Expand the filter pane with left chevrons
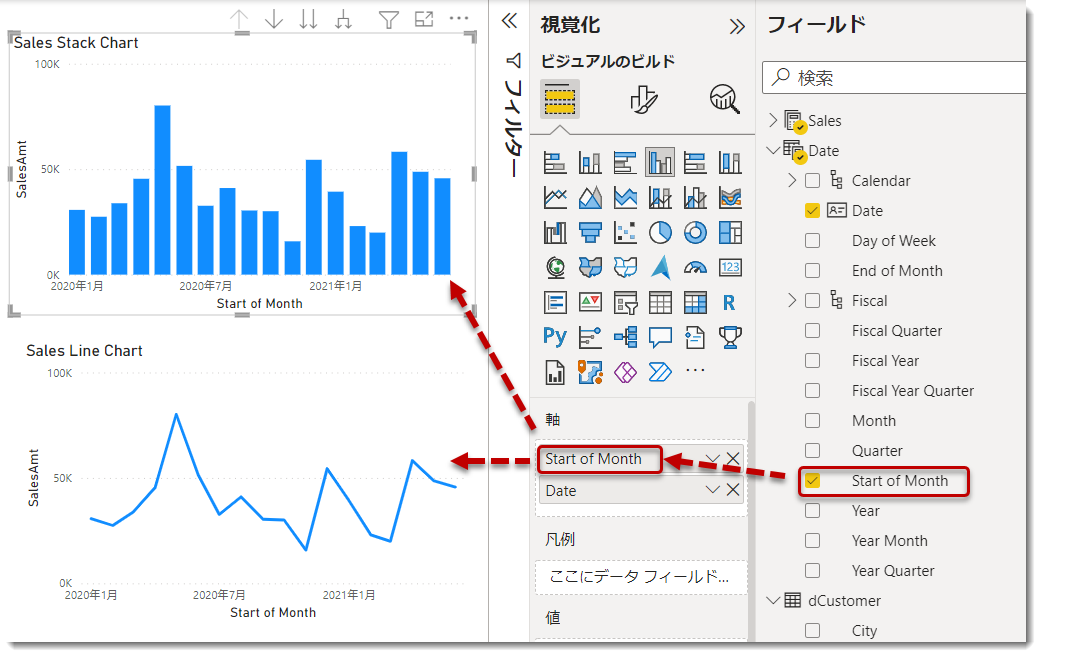This screenshot has height=660, width=1092. coord(510,21)
